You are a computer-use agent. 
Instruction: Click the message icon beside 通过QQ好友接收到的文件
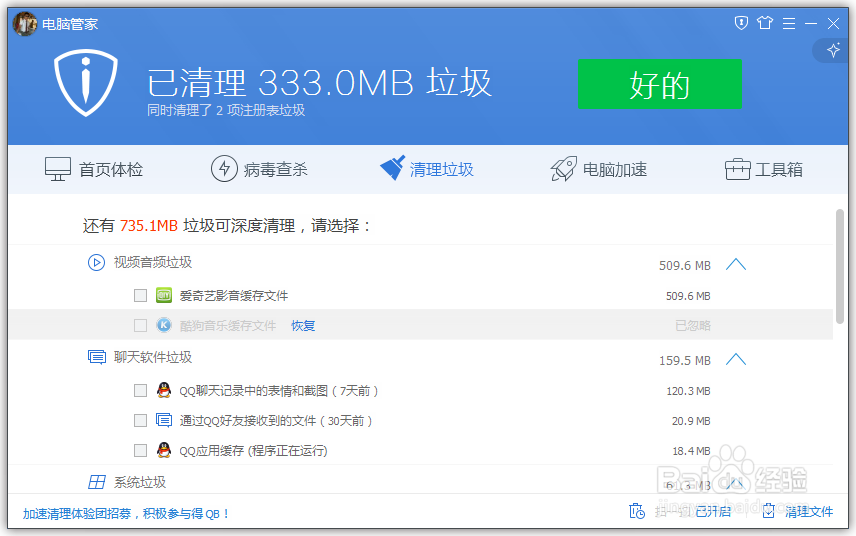(164, 420)
